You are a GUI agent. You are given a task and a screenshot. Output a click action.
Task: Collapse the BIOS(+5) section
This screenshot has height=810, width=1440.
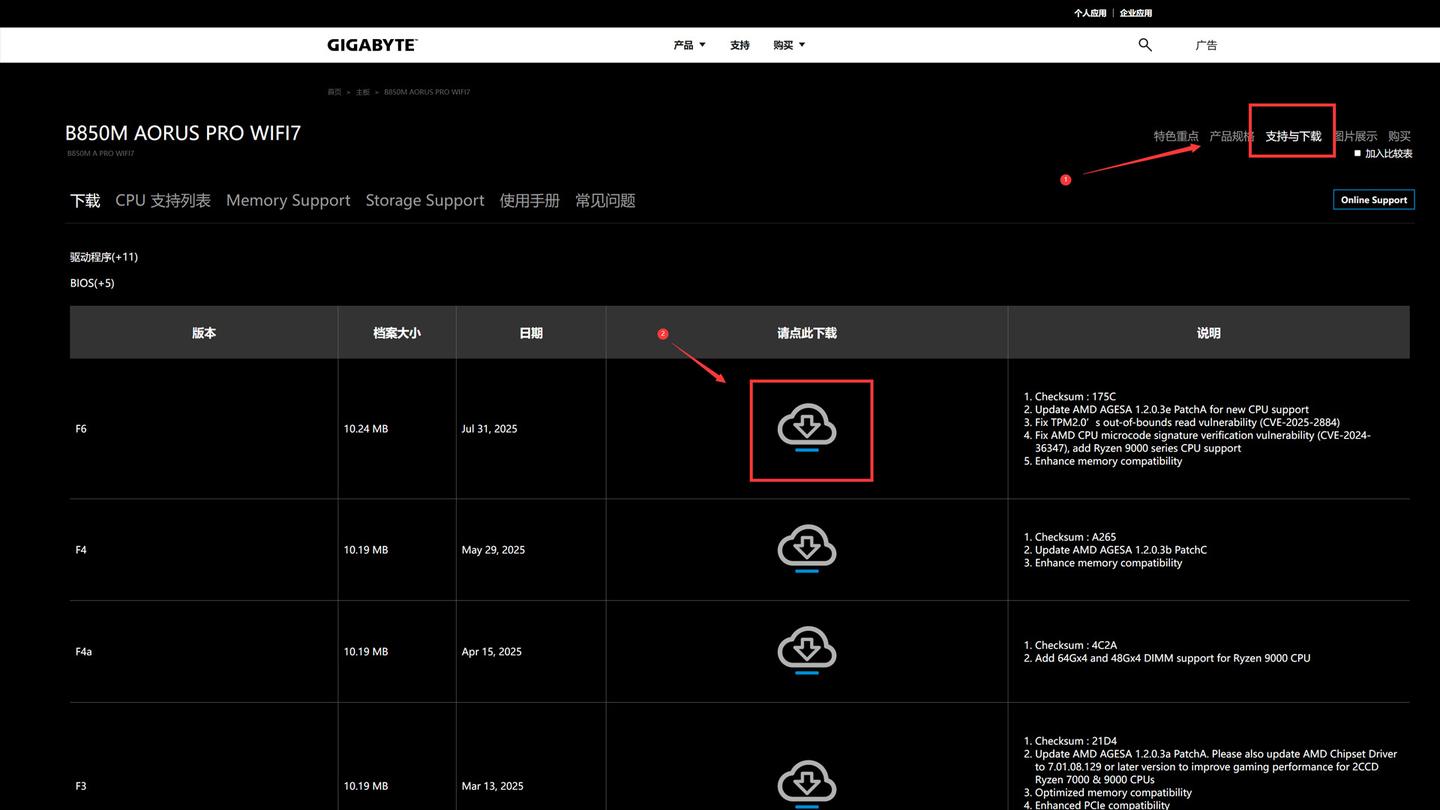coord(92,283)
